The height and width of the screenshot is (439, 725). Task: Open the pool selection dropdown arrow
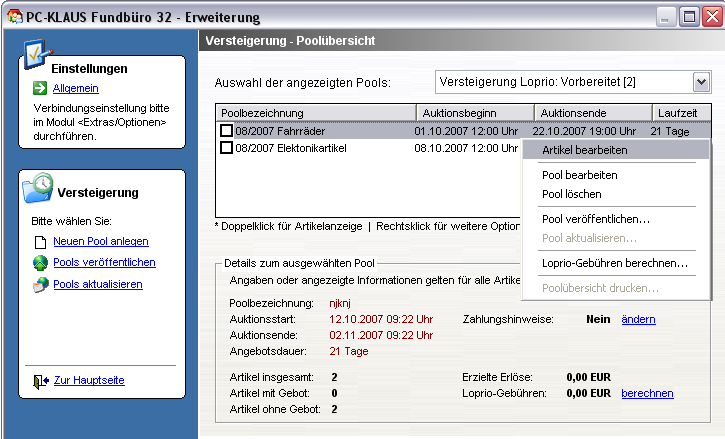[700, 81]
